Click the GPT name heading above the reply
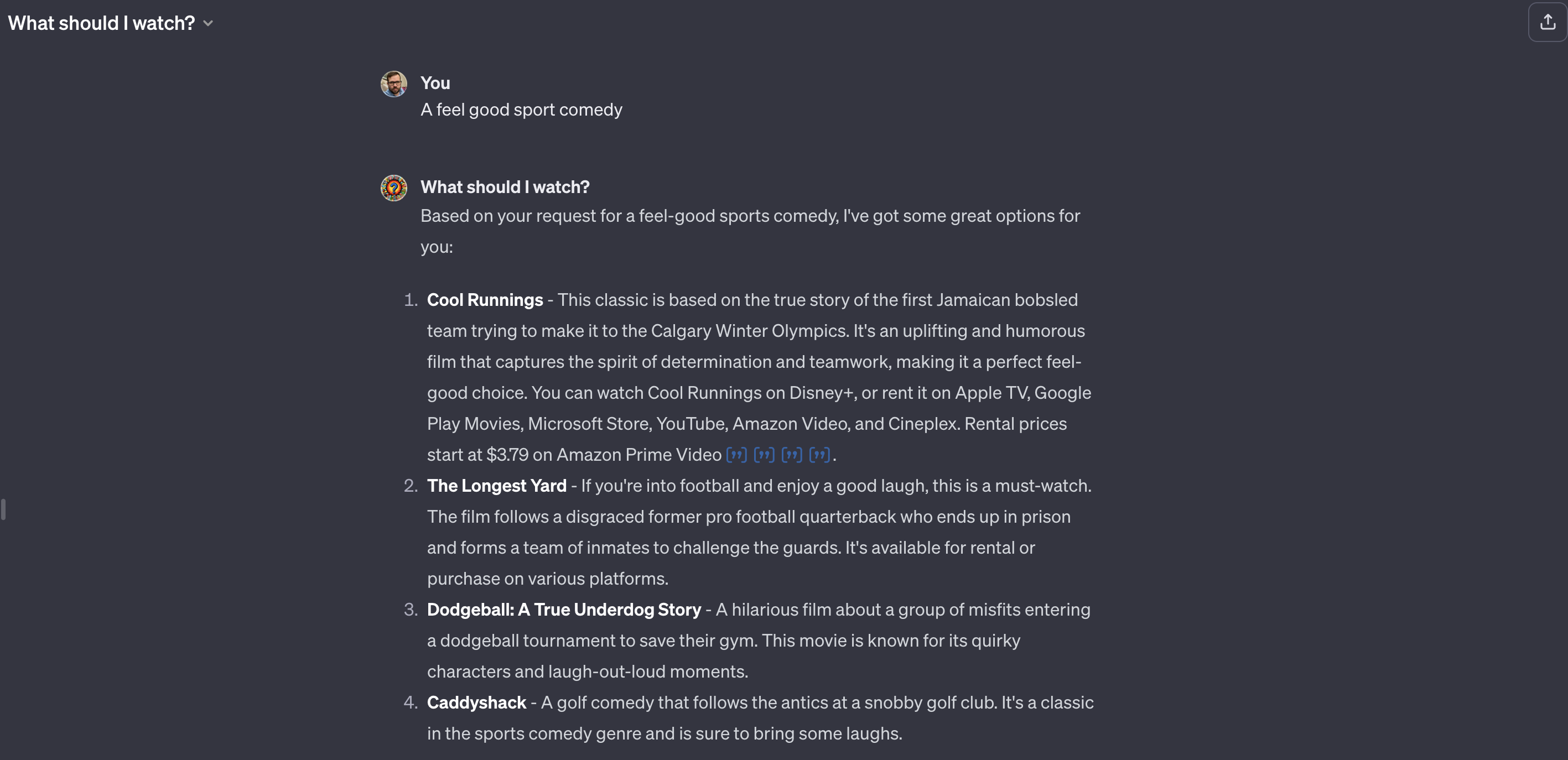Image resolution: width=1568 pixels, height=760 pixels. coord(505,187)
